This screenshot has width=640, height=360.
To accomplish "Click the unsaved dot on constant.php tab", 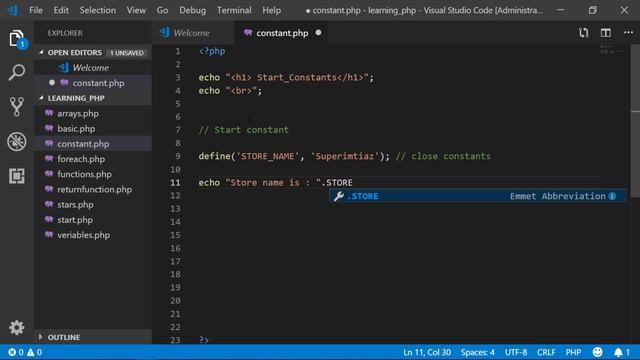I will (318, 33).
